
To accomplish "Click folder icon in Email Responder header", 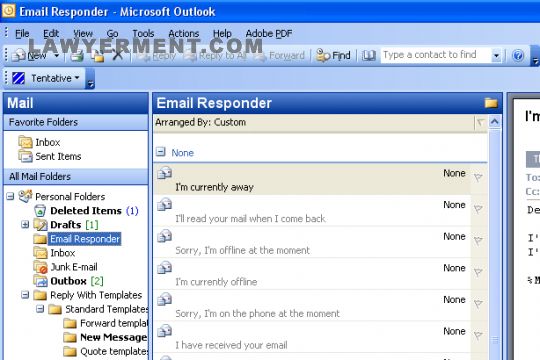I will click(491, 103).
